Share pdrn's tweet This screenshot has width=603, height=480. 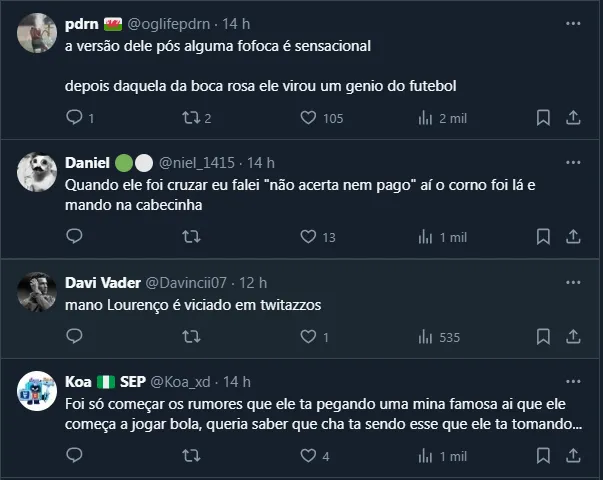(573, 118)
